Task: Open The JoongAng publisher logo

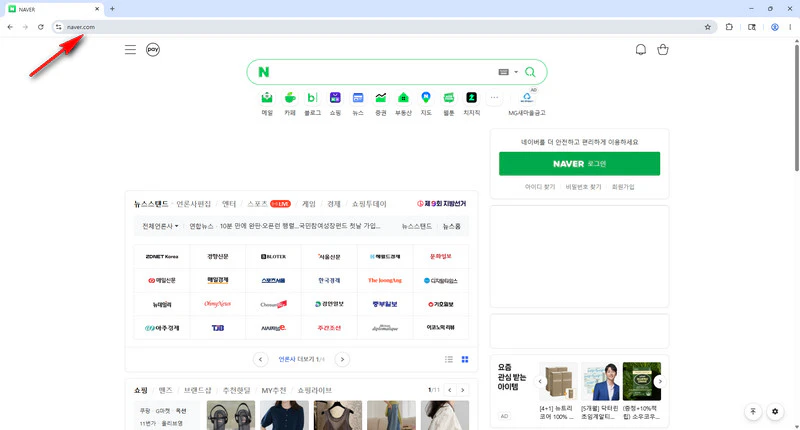Action: [x=385, y=281]
